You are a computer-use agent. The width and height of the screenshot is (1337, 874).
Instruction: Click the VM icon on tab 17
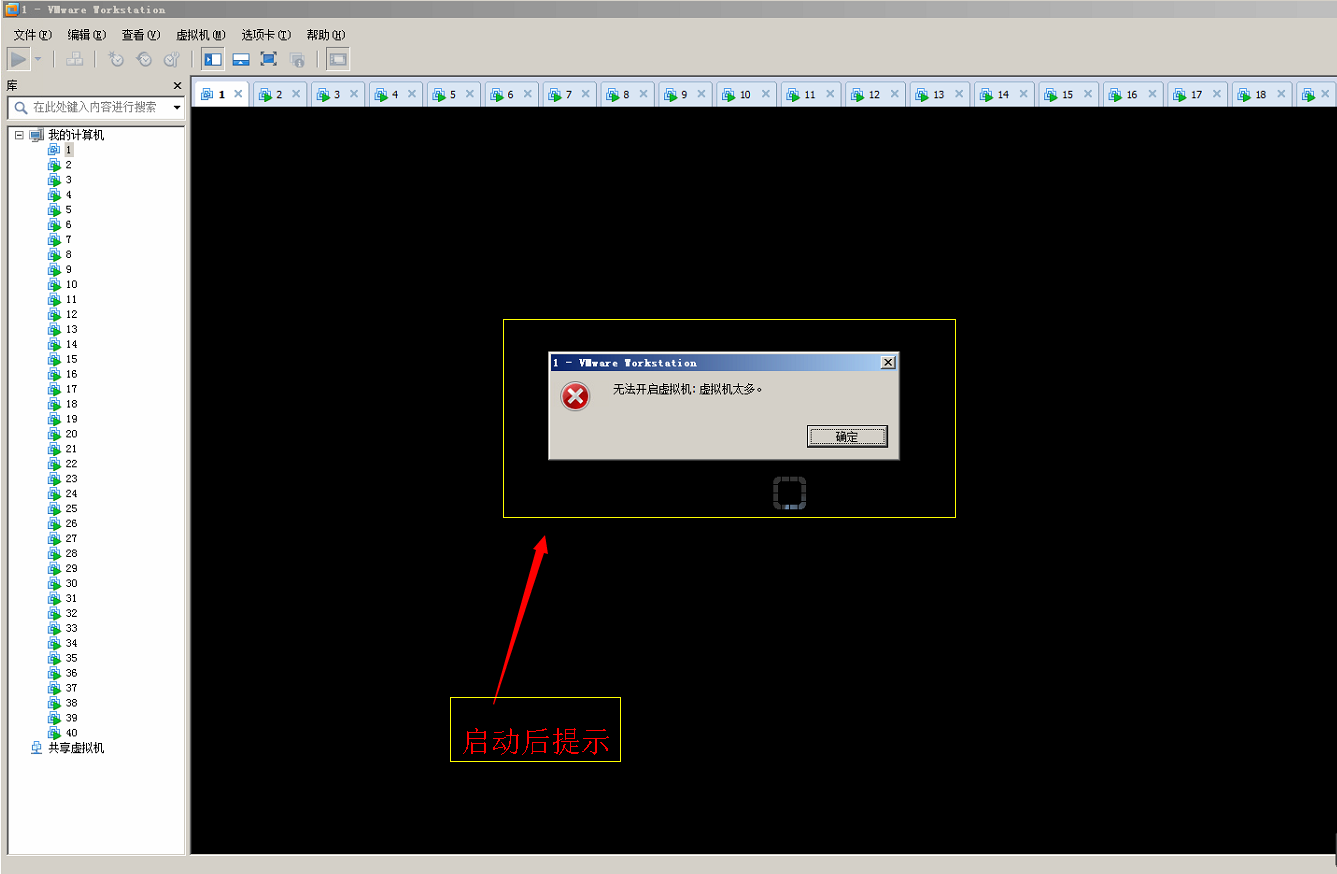1179,95
